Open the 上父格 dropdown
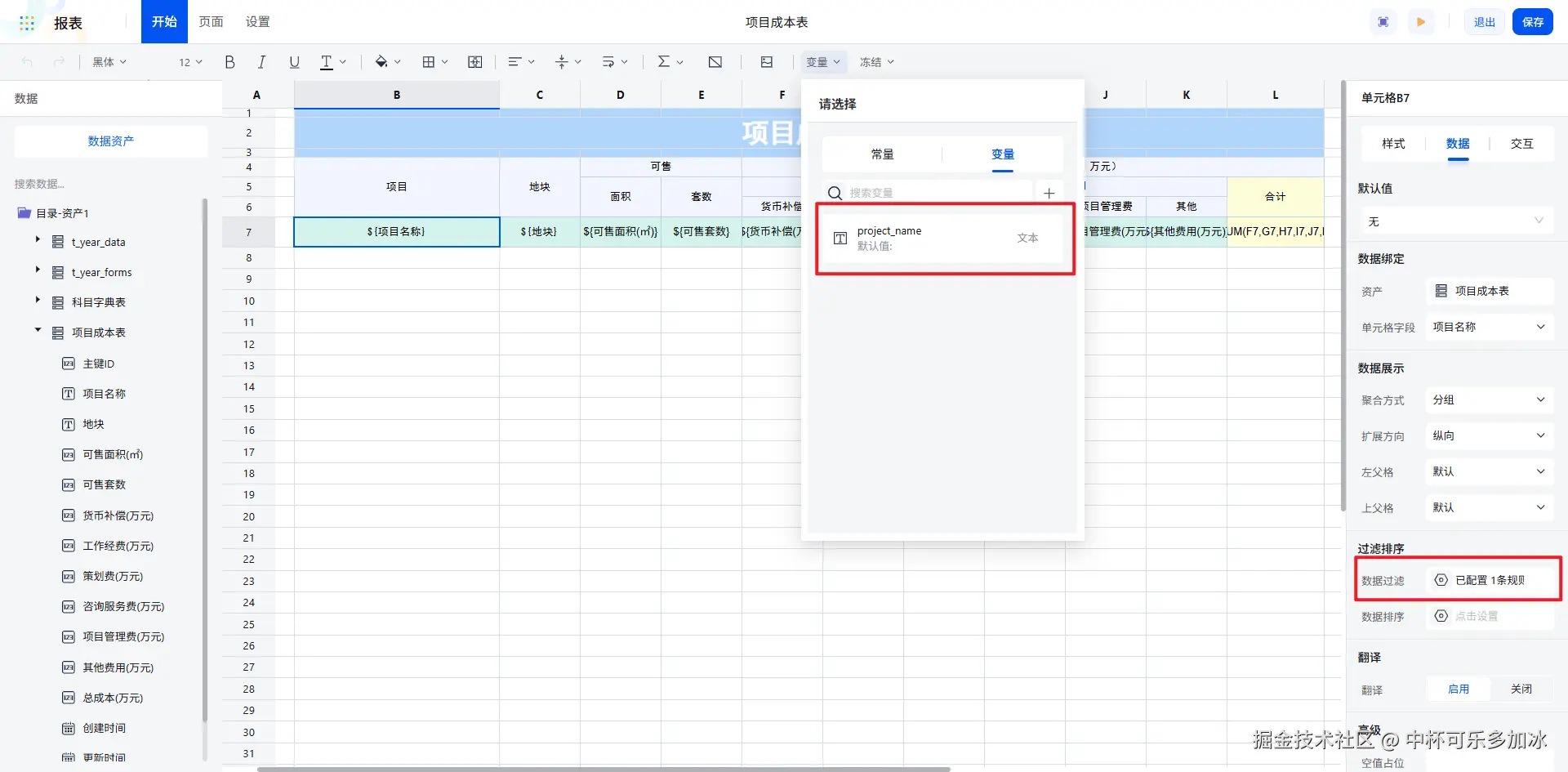 [x=1490, y=507]
